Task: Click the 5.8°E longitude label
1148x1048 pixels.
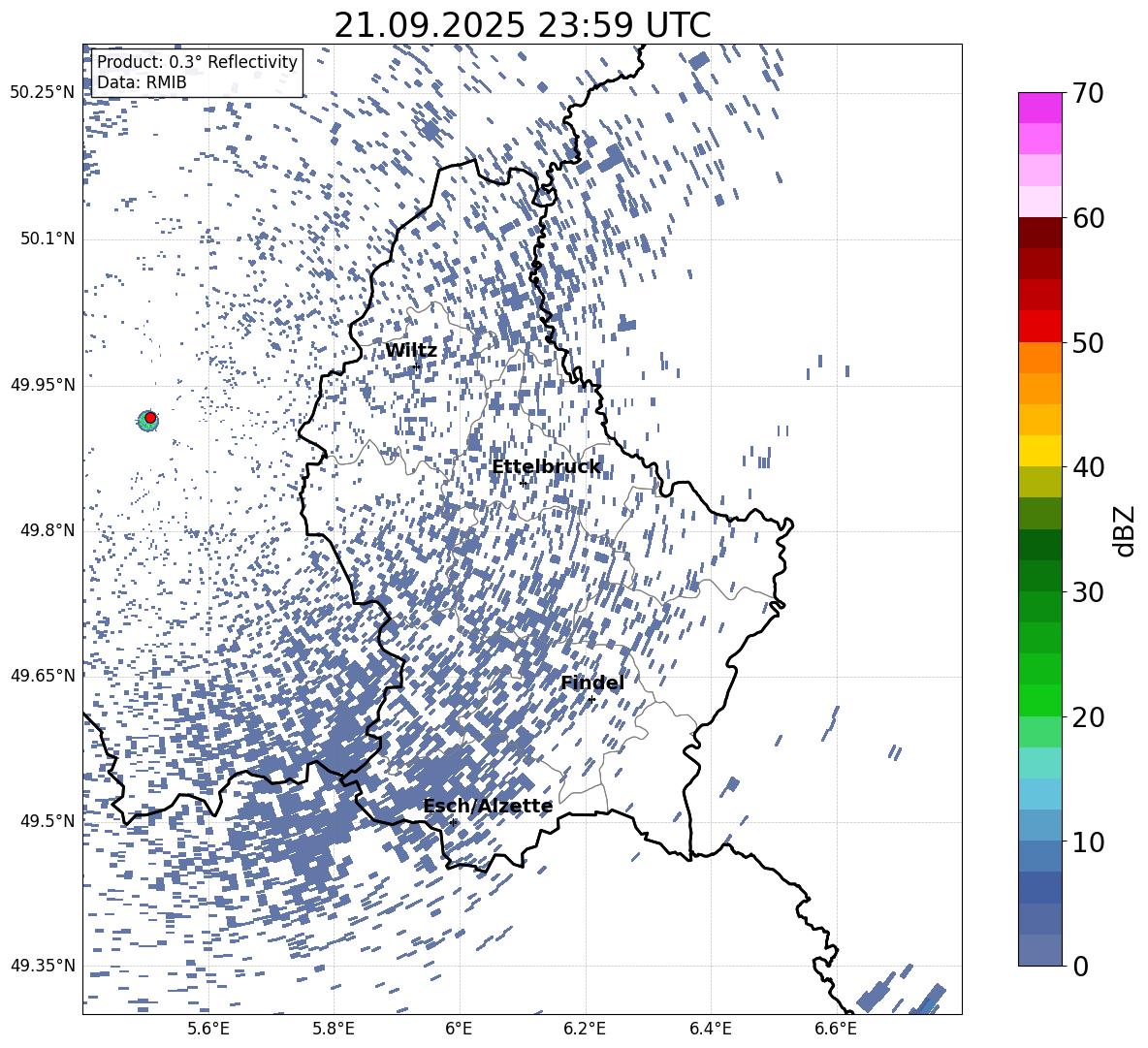Action: [334, 1029]
